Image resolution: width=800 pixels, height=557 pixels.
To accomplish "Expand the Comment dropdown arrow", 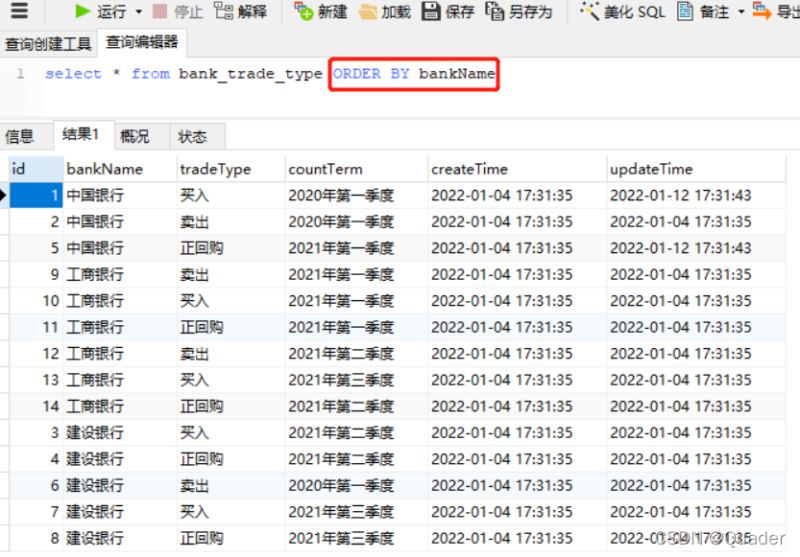I will click(x=741, y=11).
